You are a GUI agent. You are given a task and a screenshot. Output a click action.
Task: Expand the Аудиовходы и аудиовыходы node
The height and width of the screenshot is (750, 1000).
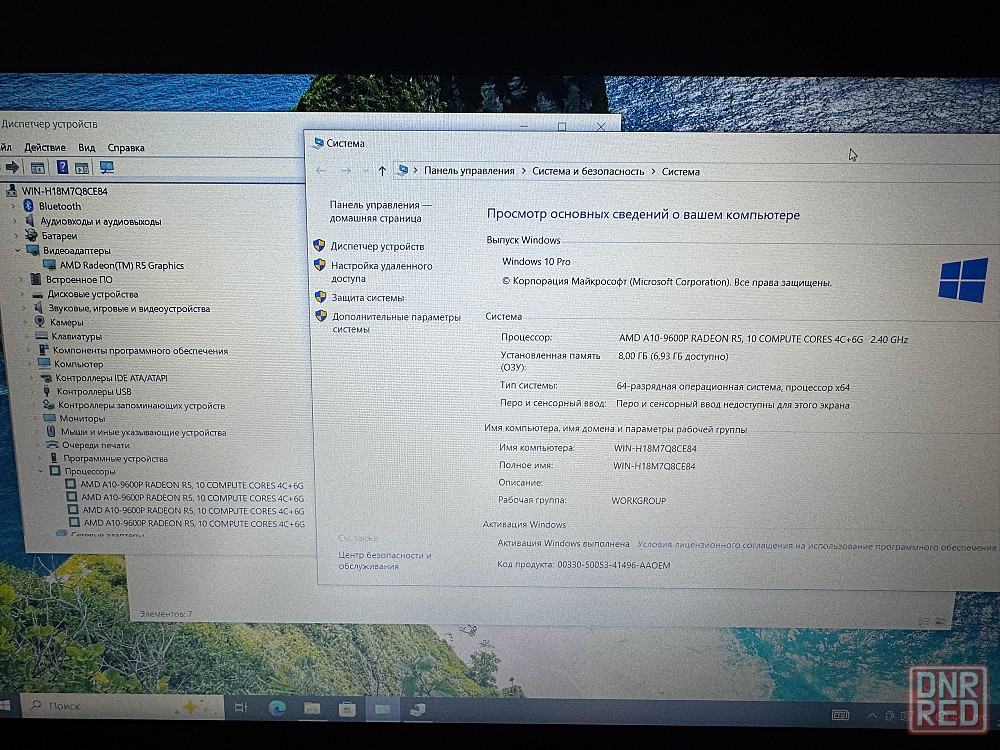pyautogui.click(x=15, y=221)
